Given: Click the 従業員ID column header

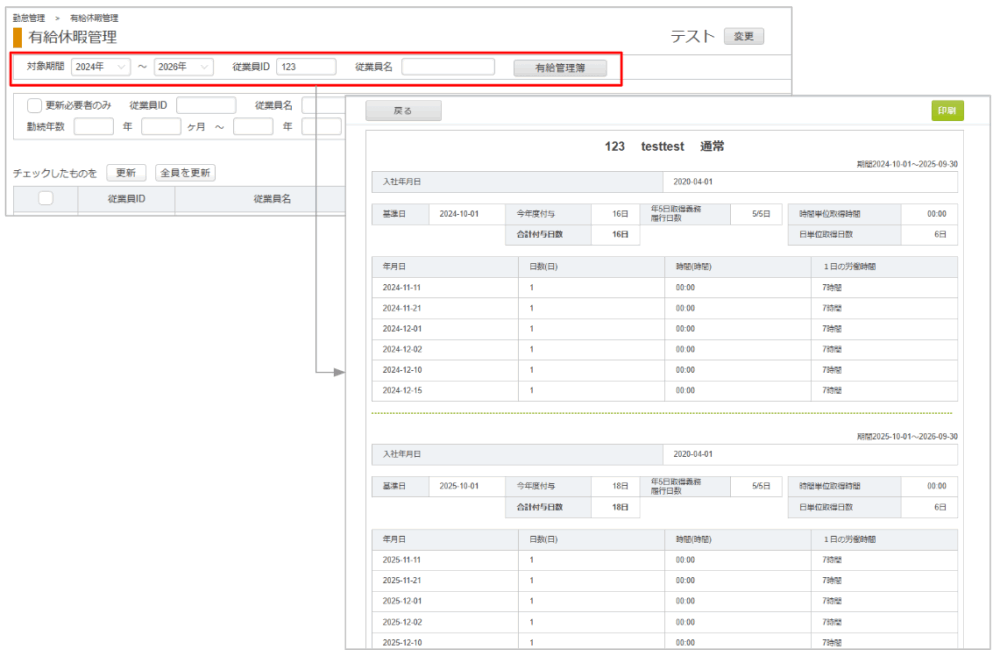Looking at the screenshot, I should click(127, 199).
